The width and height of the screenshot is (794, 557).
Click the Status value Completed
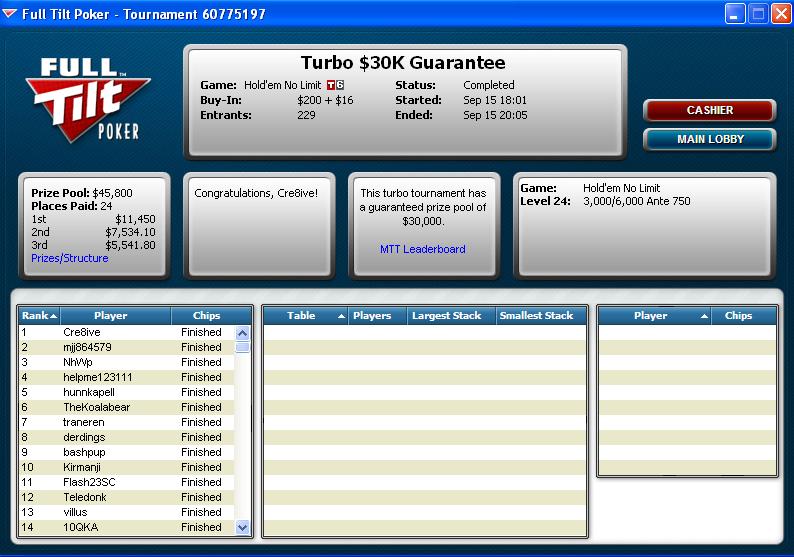(x=489, y=85)
